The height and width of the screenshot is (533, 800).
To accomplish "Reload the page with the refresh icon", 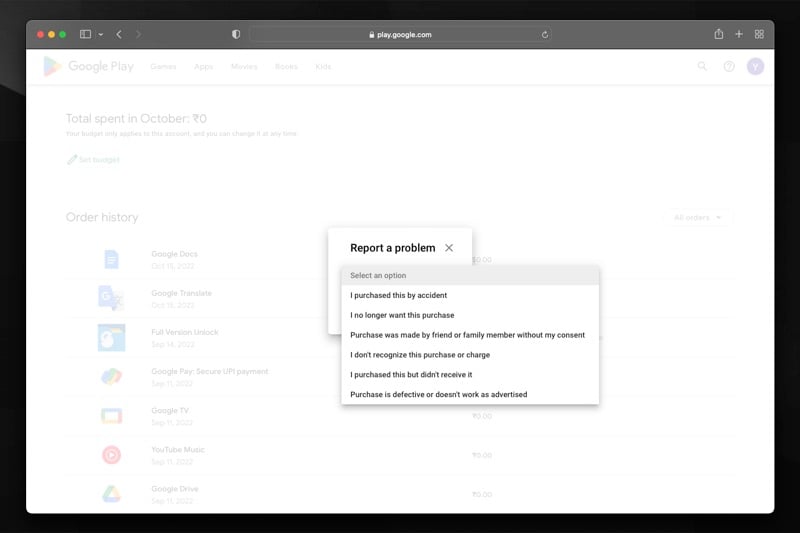I will pos(544,35).
